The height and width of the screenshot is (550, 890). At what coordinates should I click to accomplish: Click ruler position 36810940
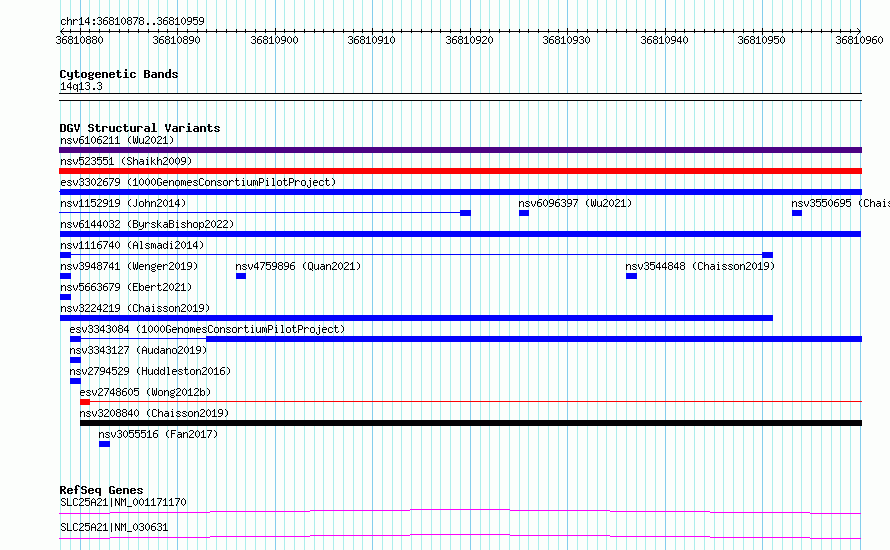click(664, 40)
